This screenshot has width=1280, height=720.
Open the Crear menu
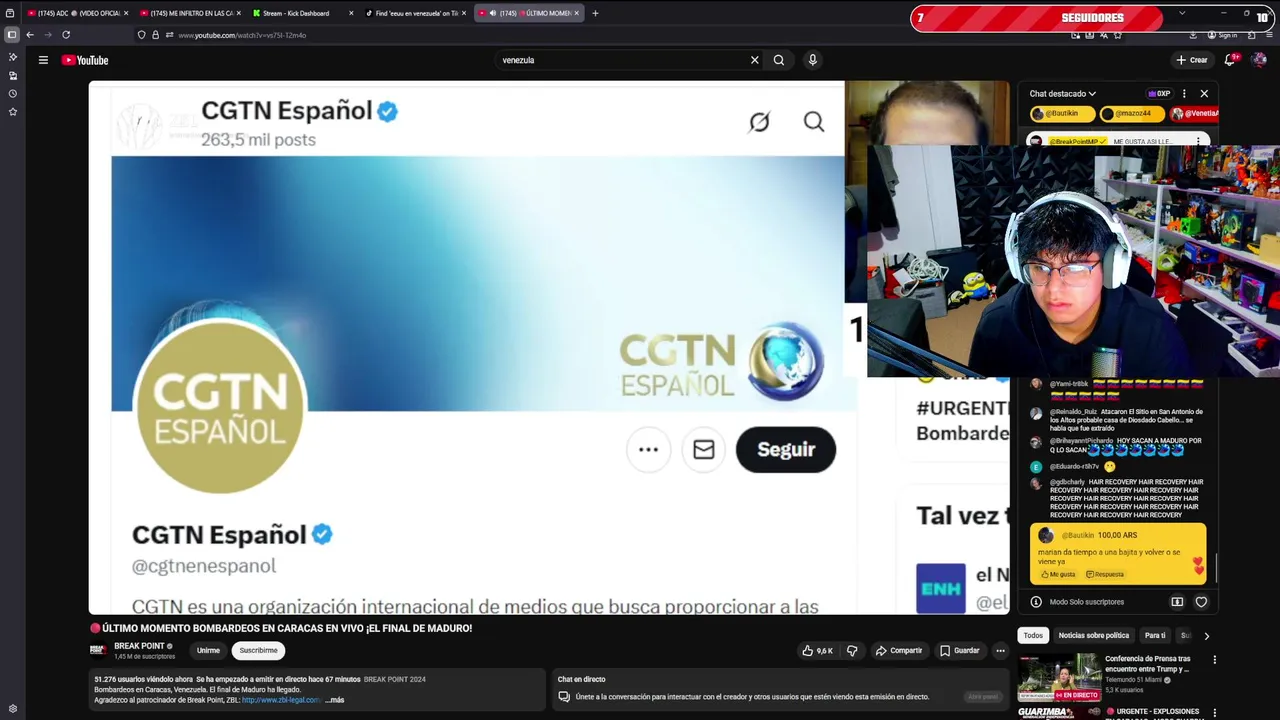tap(1191, 60)
